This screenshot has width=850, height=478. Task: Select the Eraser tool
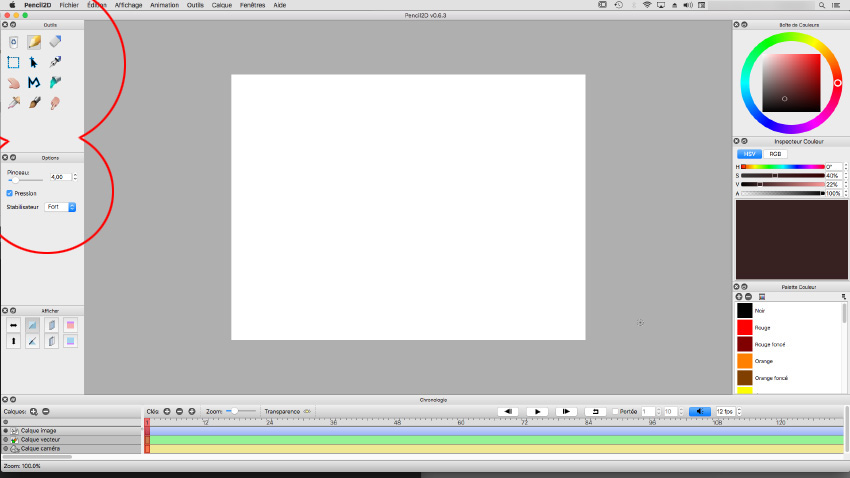pos(55,42)
